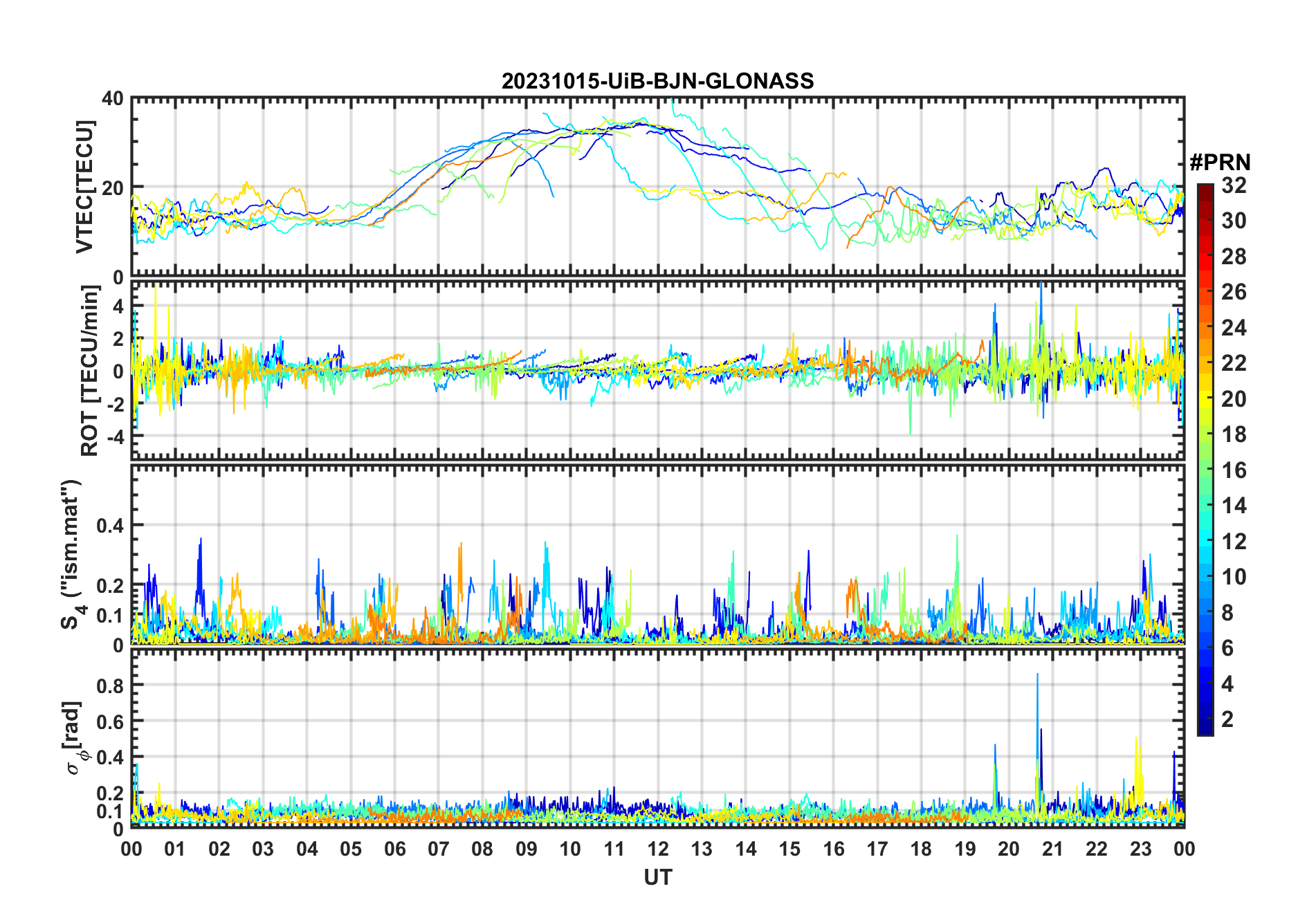Screen dimensions: 1316x920
Task: Click the 24 label on PRN colorbar
Action: point(1234,328)
